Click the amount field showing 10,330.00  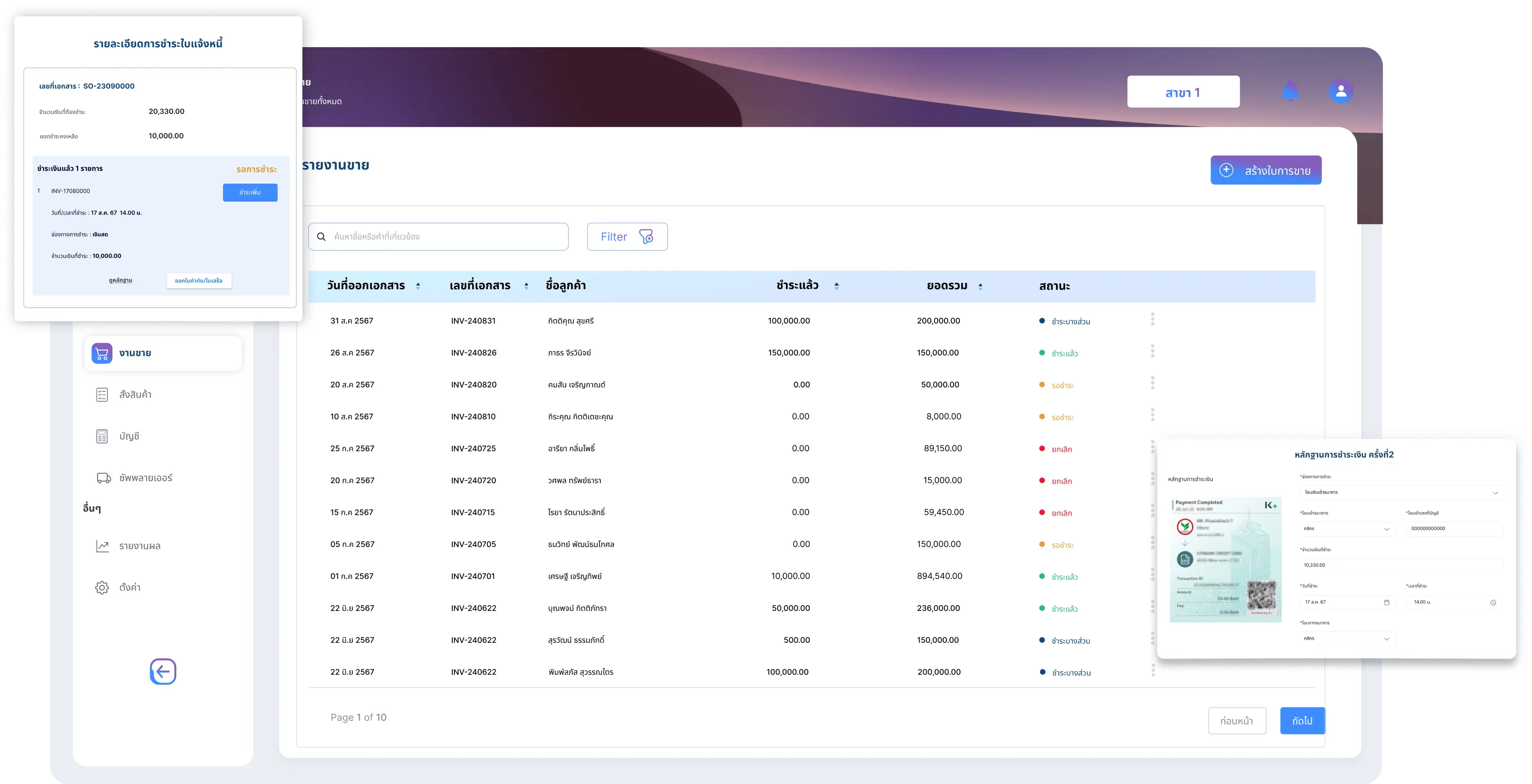(1401, 565)
